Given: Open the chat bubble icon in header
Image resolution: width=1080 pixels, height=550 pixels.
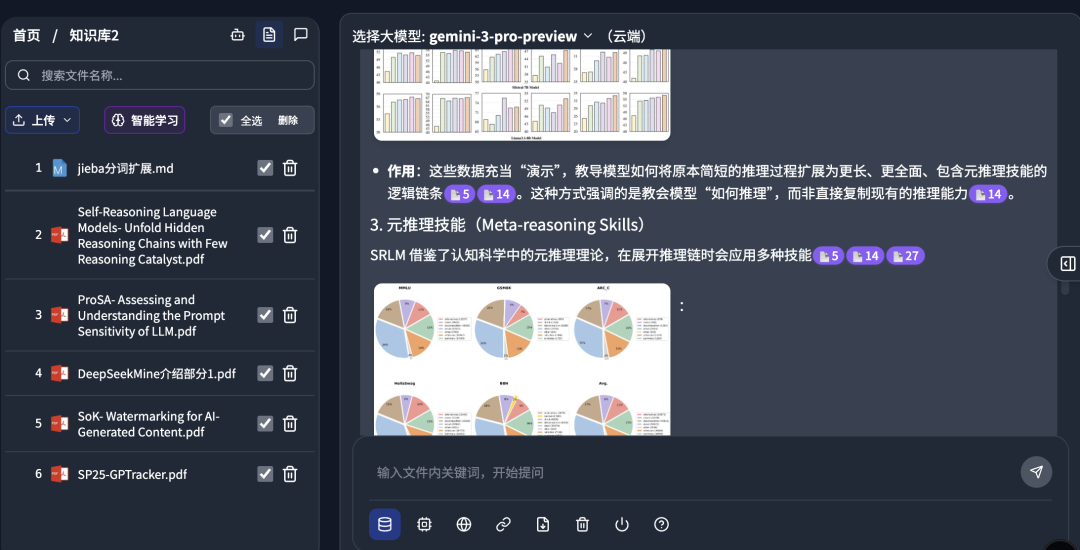Looking at the screenshot, I should tap(301, 35).
